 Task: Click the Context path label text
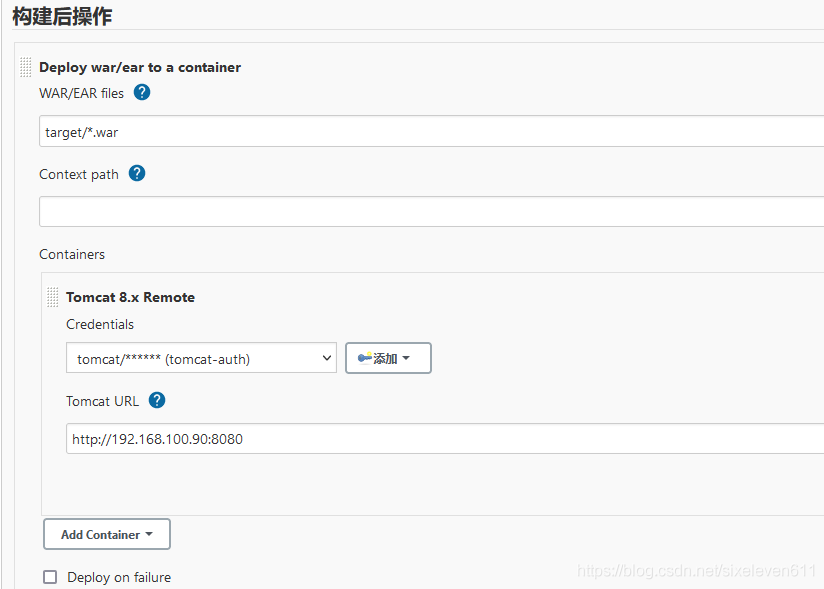[79, 174]
